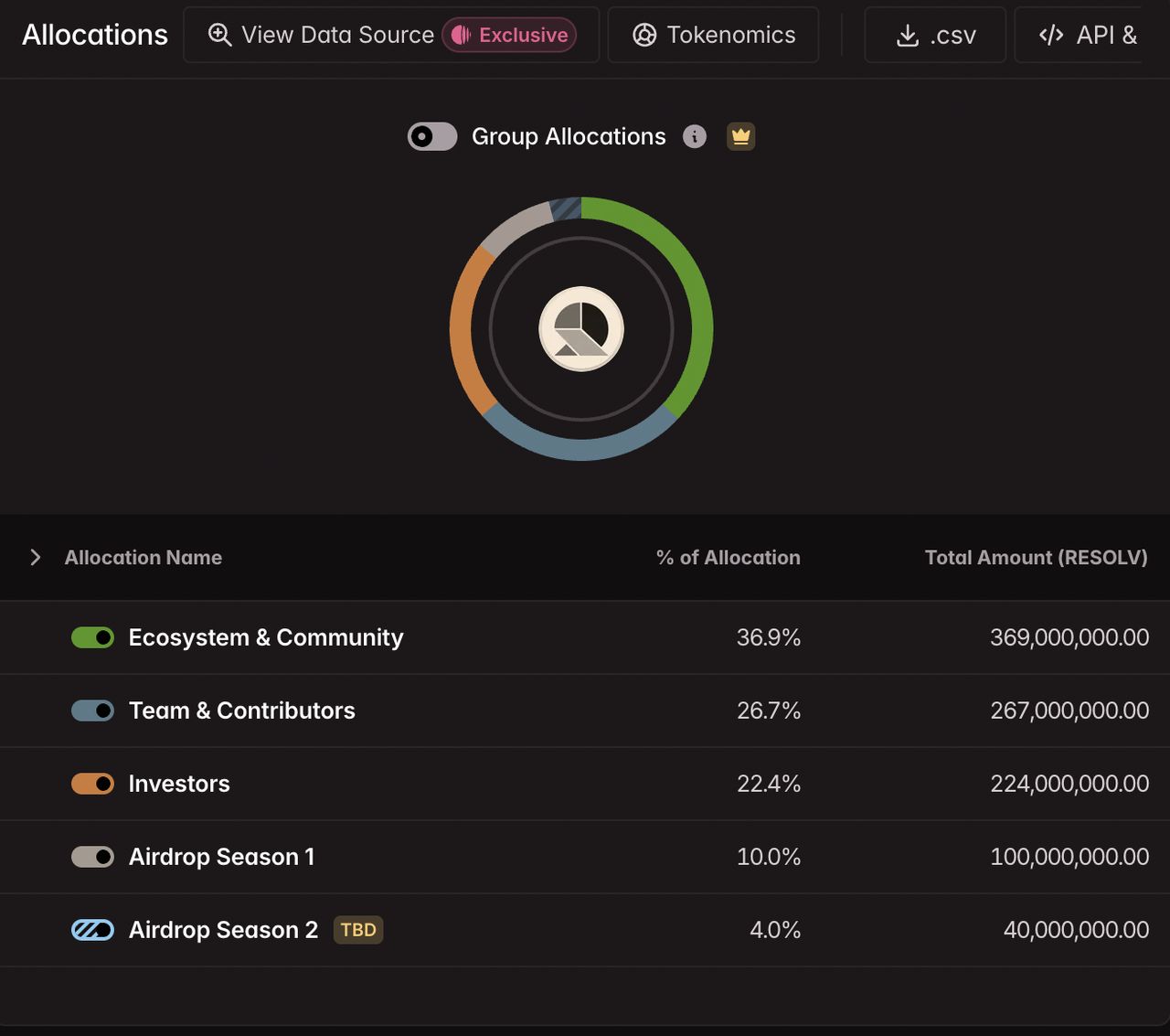Disable the Investors allocation toggle
Image resolution: width=1170 pixels, height=1036 pixels.
[92, 784]
